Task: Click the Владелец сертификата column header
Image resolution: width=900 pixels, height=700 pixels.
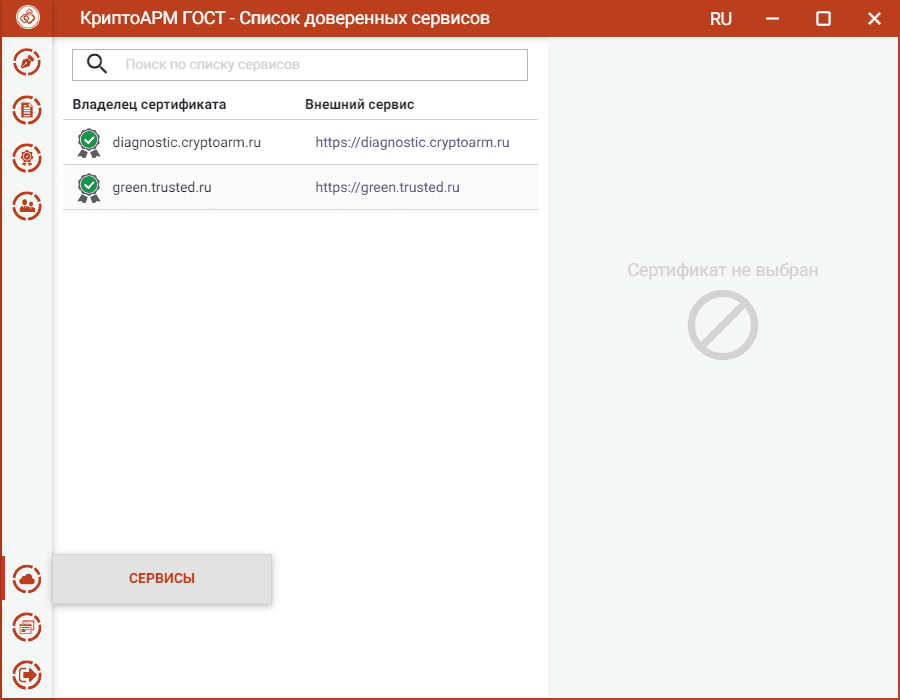Action: pos(149,104)
